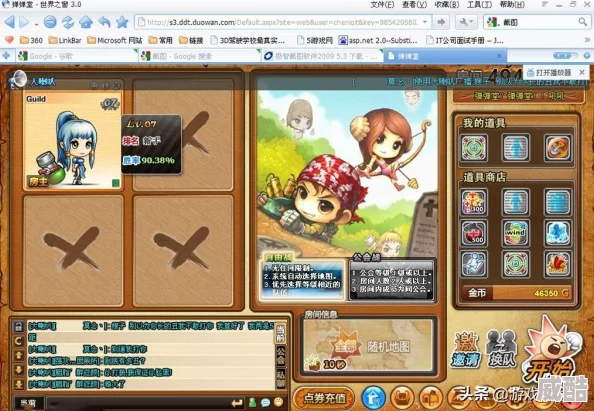The height and width of the screenshot is (411, 594).
Task: Toggle the bottom-left closed player slot
Action: pos(73,250)
